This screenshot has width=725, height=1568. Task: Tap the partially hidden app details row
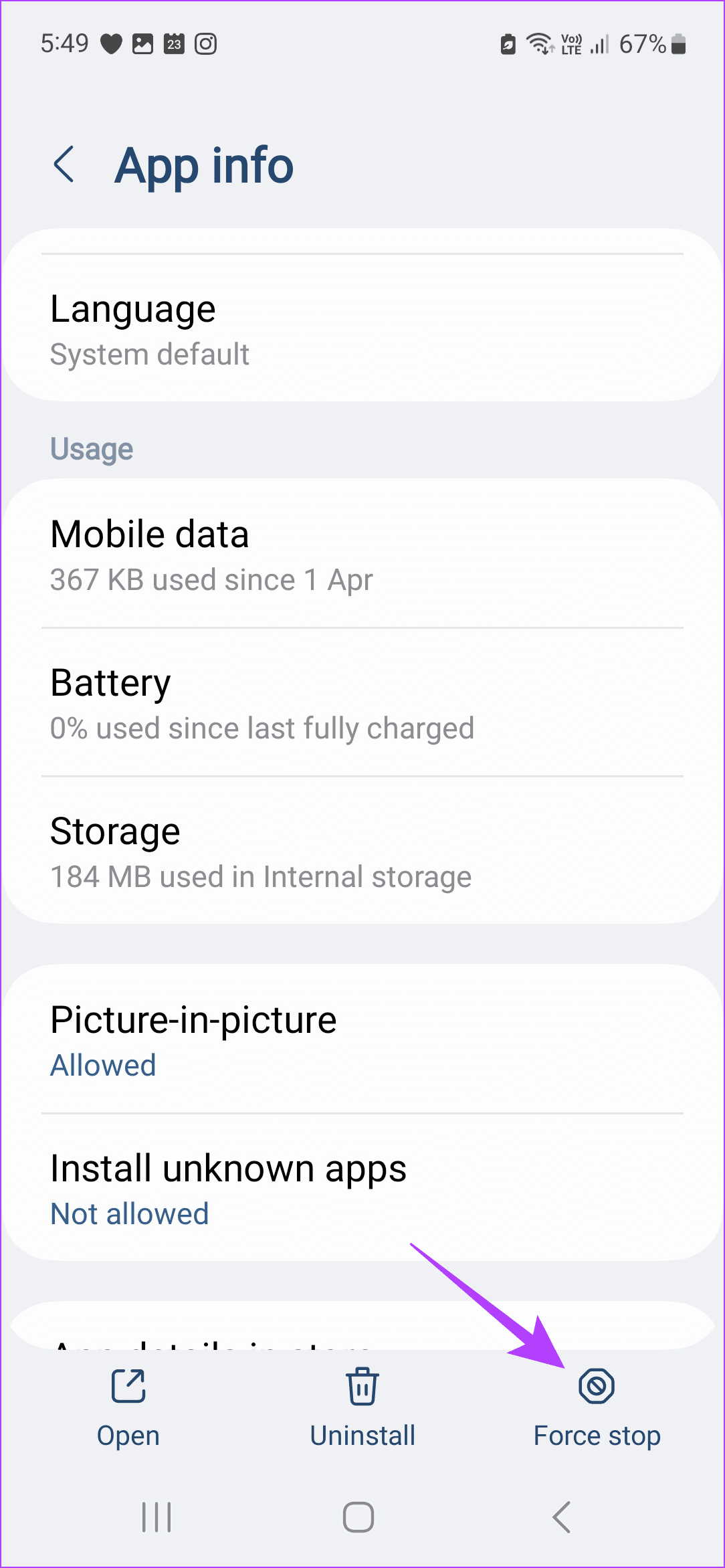click(x=361, y=1331)
